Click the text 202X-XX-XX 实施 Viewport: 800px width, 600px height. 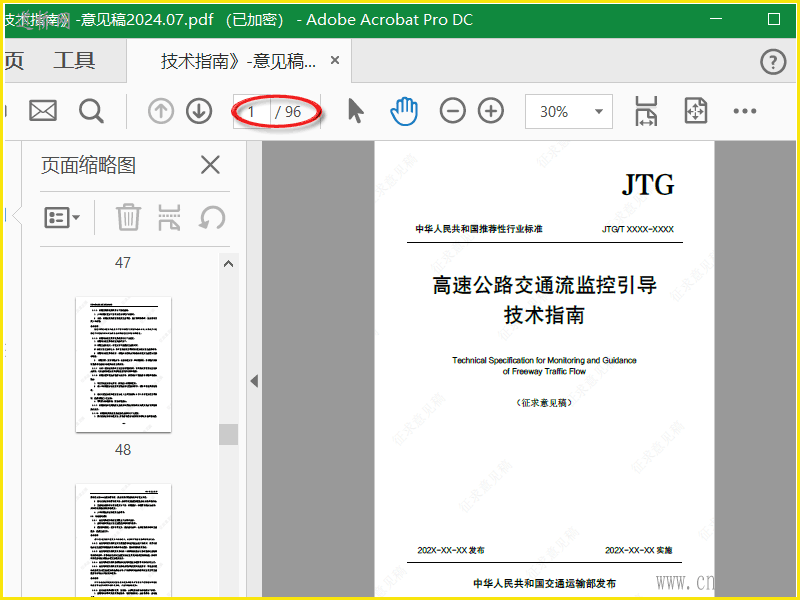coord(639,550)
